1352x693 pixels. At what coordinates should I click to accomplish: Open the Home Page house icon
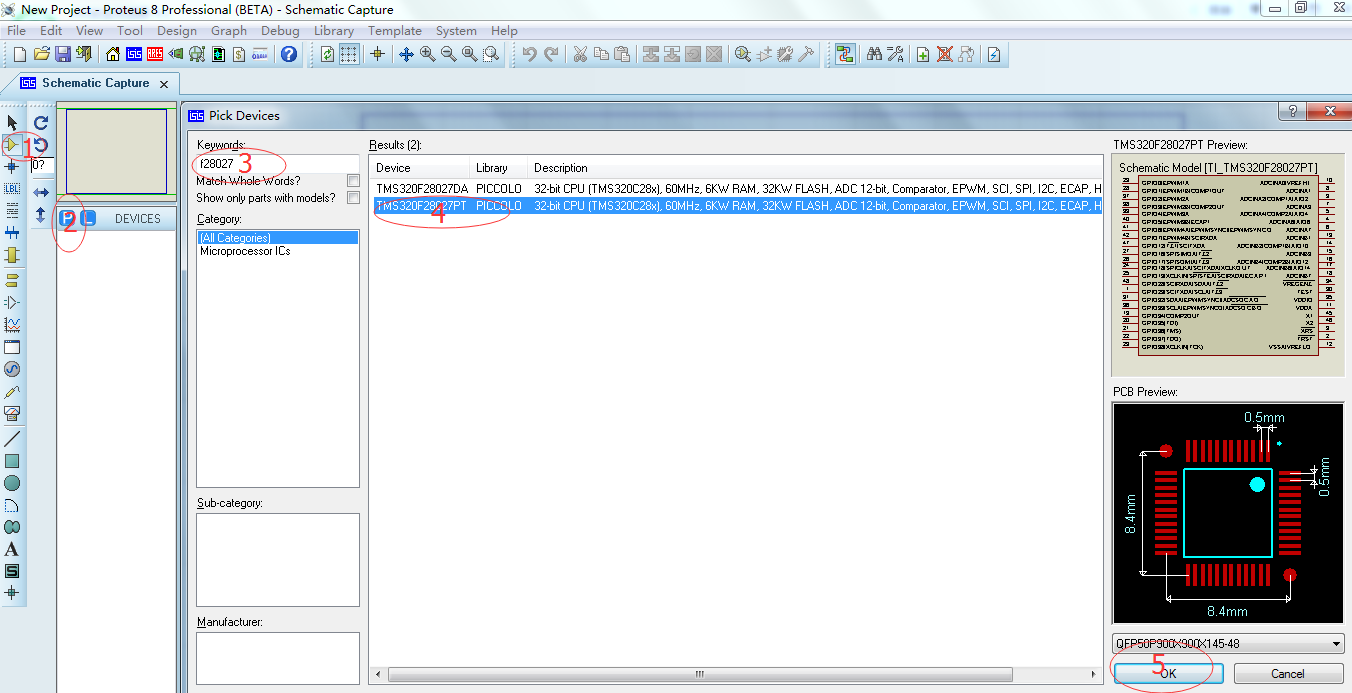[113, 54]
